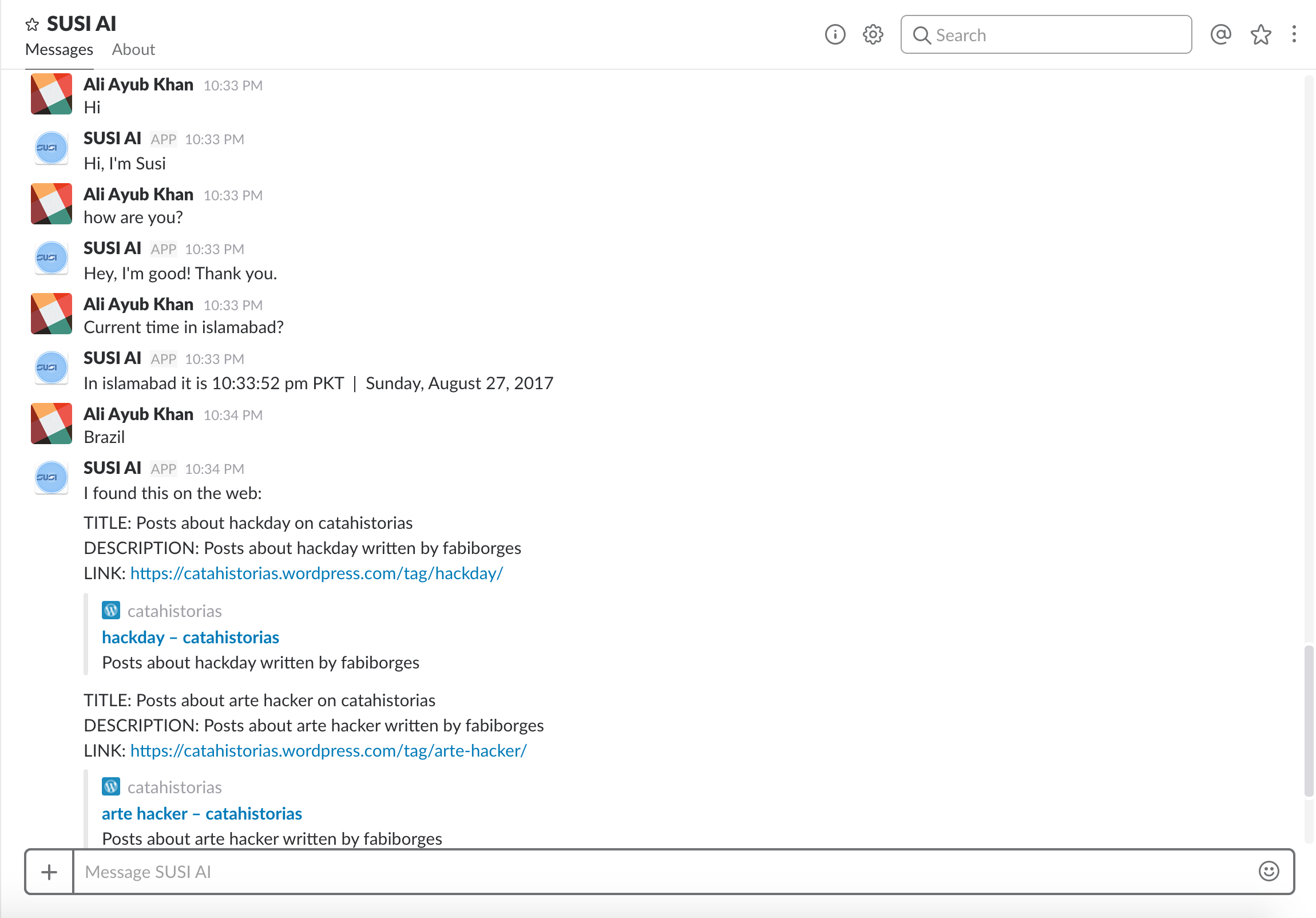Show mentions and reactions
The height and width of the screenshot is (918, 1316).
(x=1220, y=35)
